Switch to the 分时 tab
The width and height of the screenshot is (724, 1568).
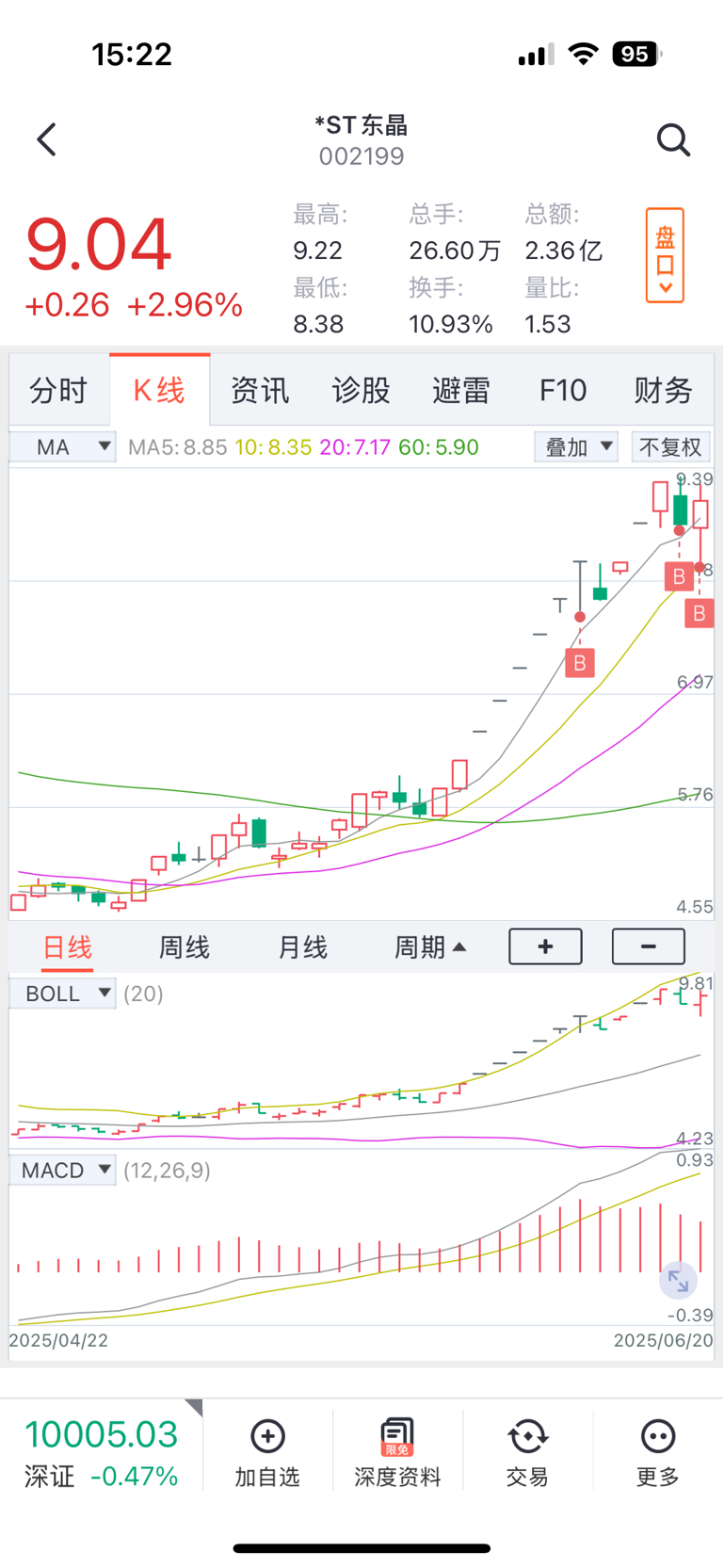tap(58, 390)
